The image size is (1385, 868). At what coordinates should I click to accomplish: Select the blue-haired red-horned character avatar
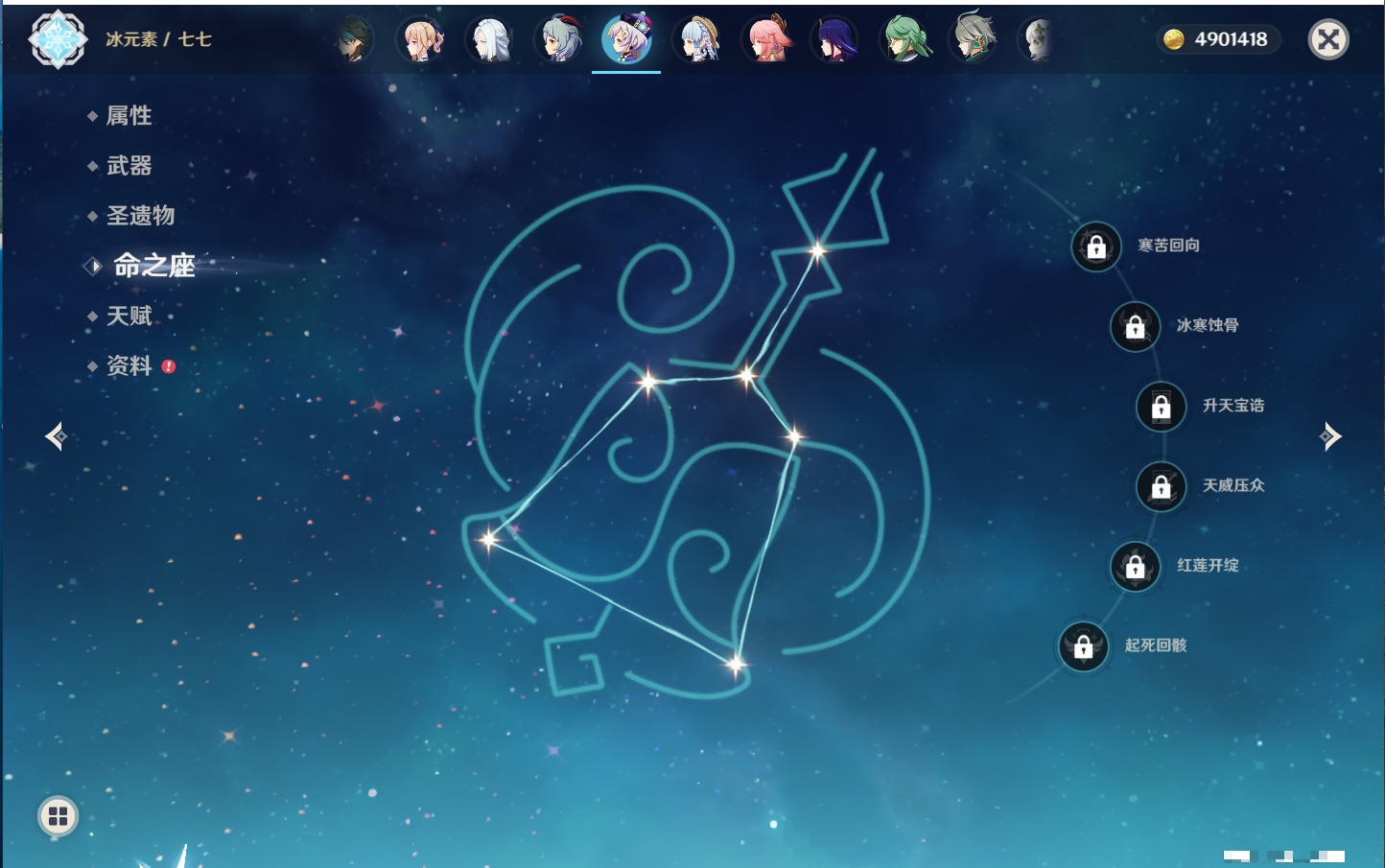pos(559,39)
